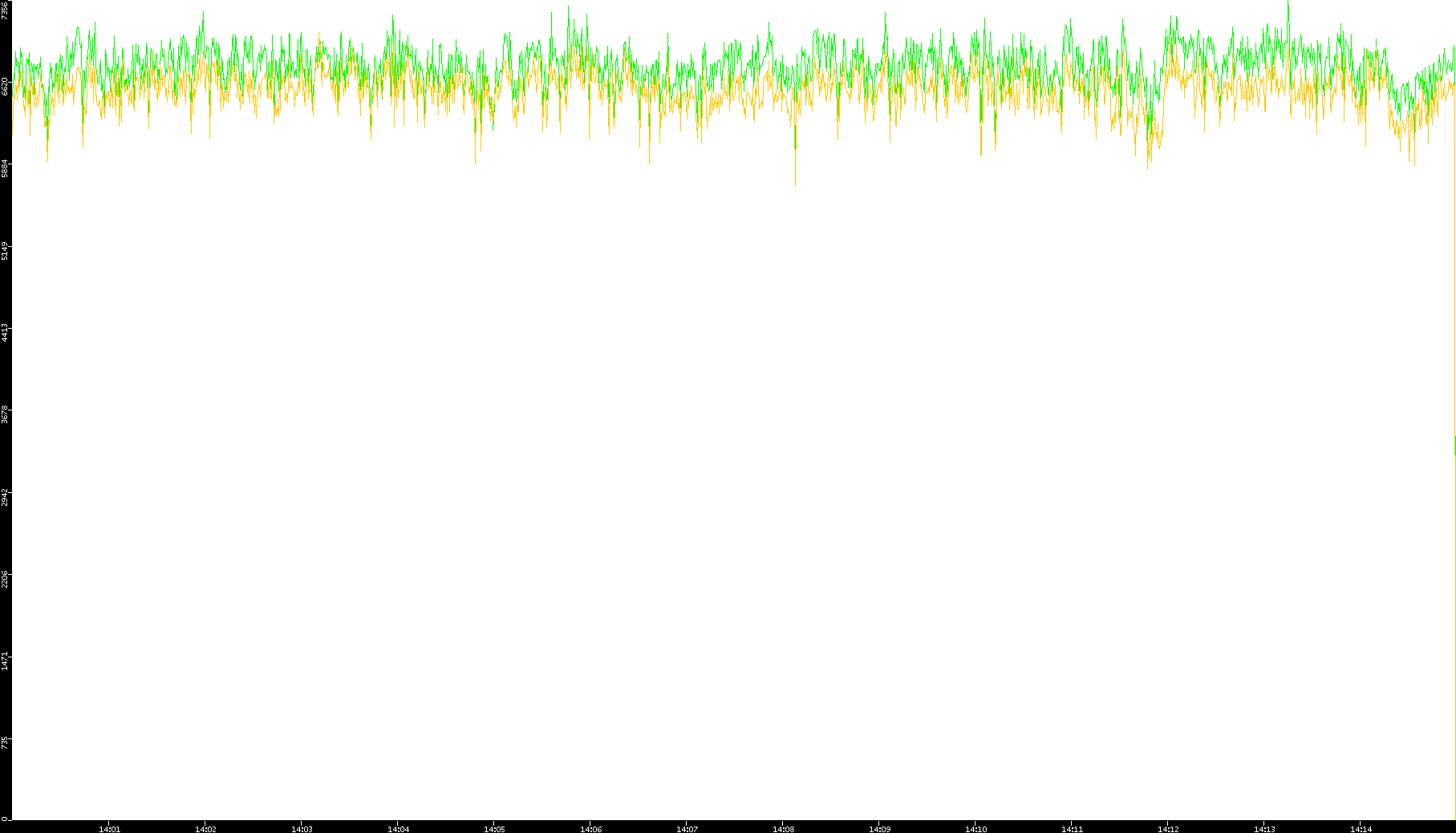Select the 6620 y-axis value label

5,87
